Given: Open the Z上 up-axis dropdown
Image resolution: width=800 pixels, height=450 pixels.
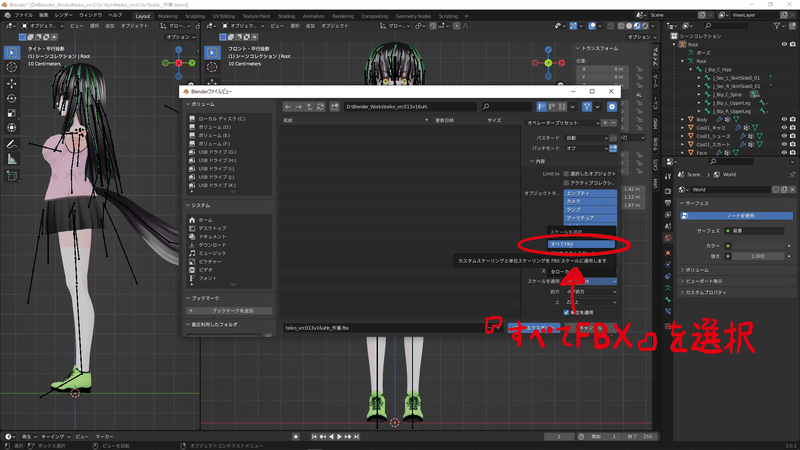Looking at the screenshot, I should tap(590, 303).
